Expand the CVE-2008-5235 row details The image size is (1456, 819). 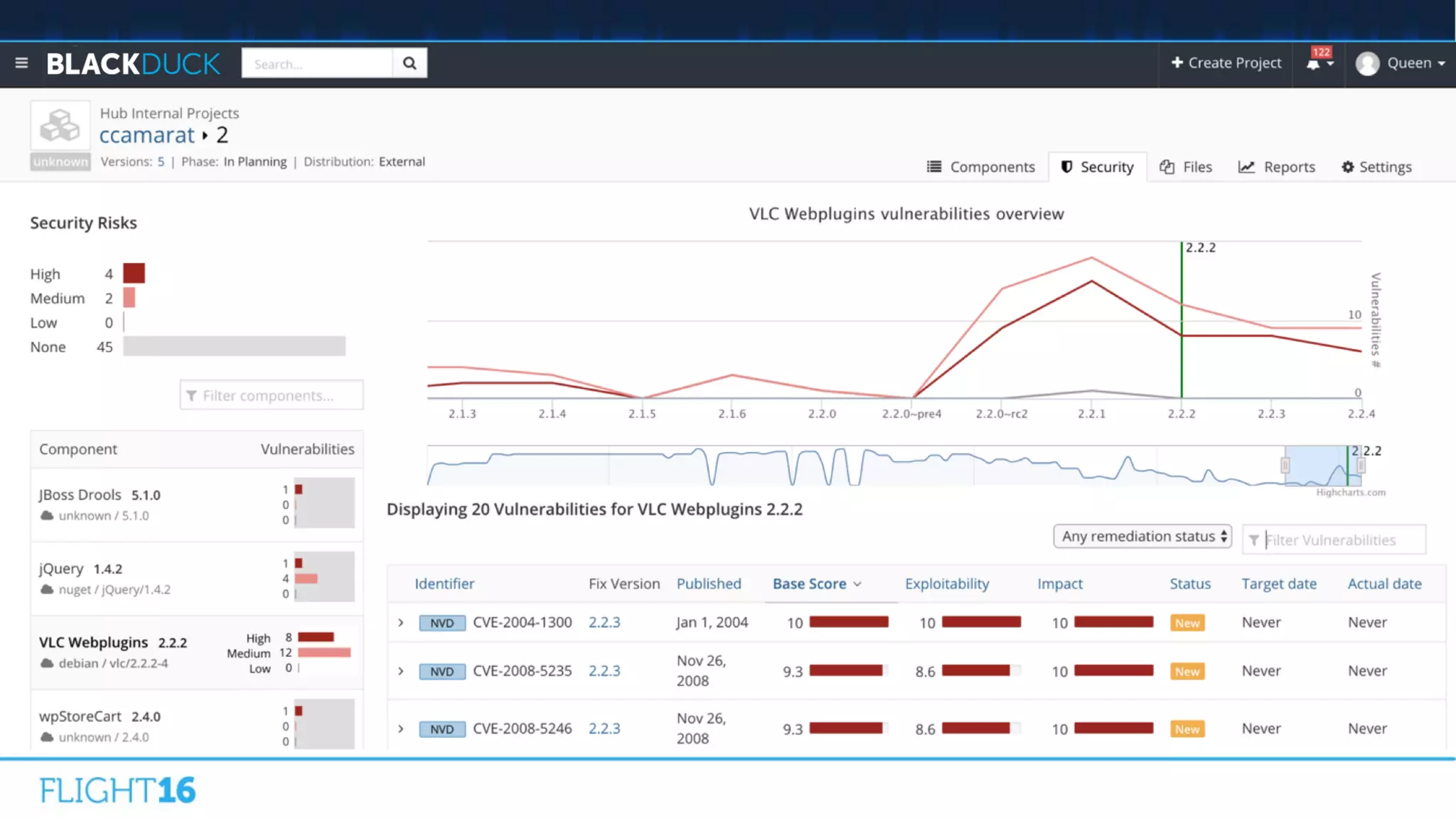(x=401, y=671)
